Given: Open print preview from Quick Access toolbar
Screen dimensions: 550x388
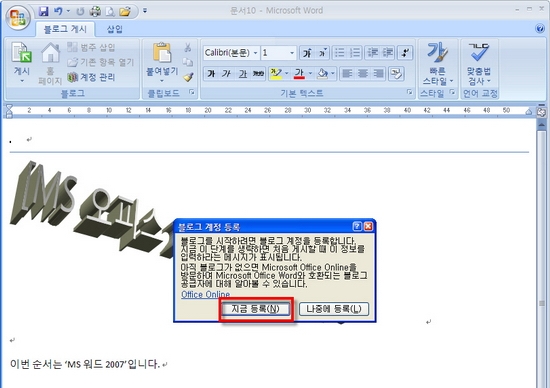Looking at the screenshot, I should (x=110, y=12).
